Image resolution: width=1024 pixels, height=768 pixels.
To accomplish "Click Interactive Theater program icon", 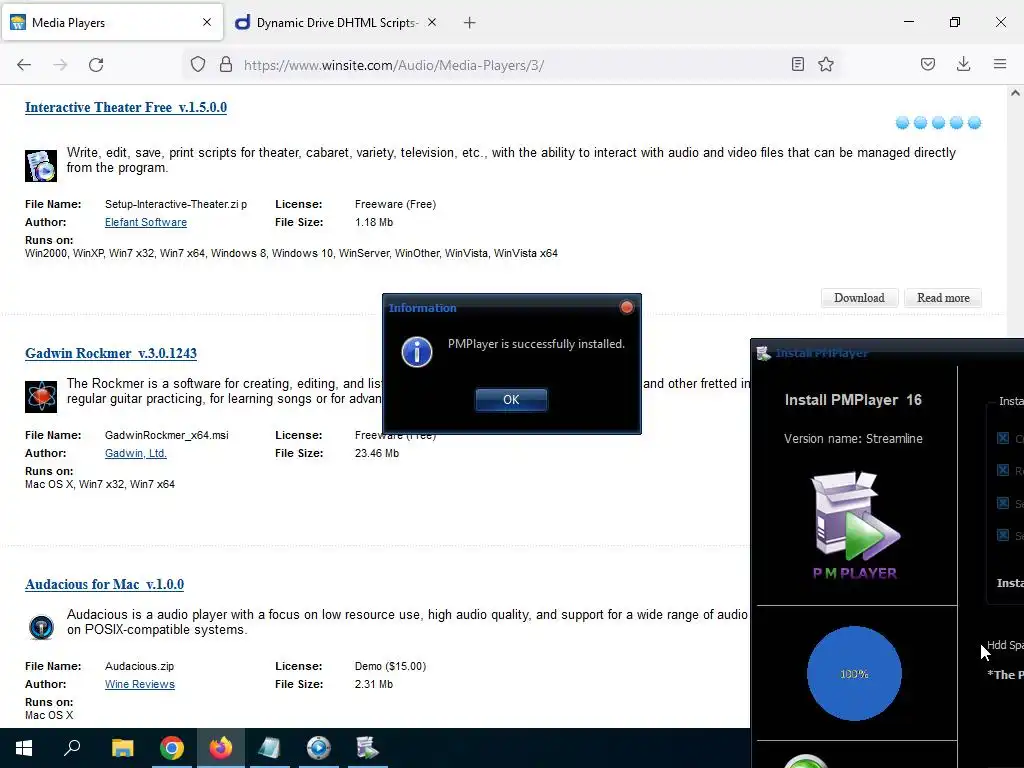I will click(40, 166).
